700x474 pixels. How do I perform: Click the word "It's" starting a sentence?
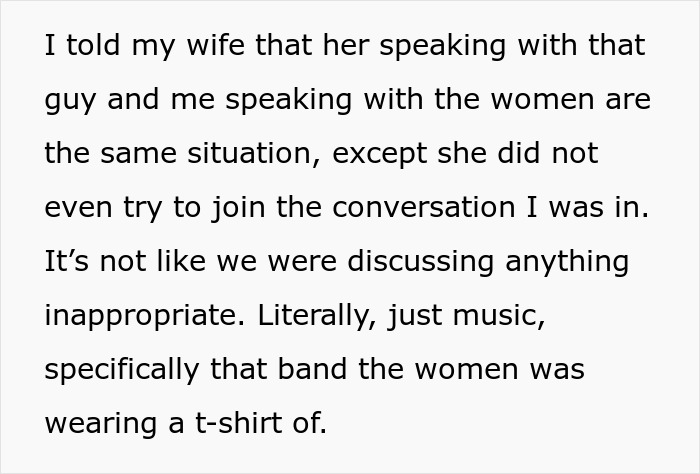click(x=66, y=262)
